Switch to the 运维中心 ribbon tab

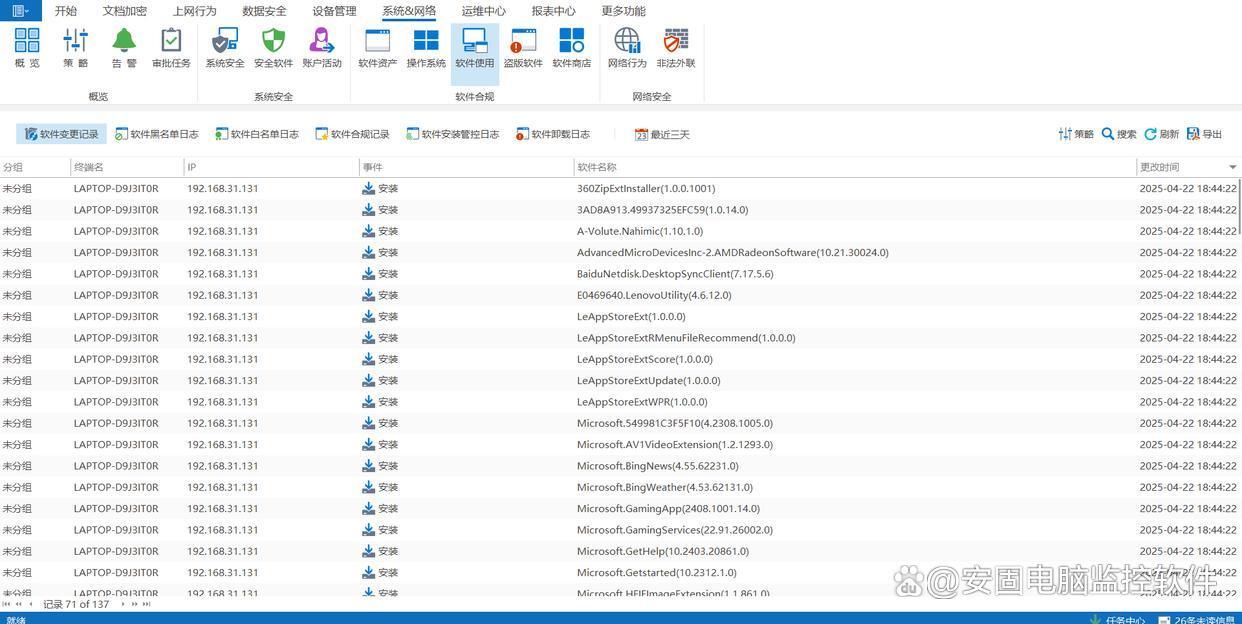pos(483,11)
